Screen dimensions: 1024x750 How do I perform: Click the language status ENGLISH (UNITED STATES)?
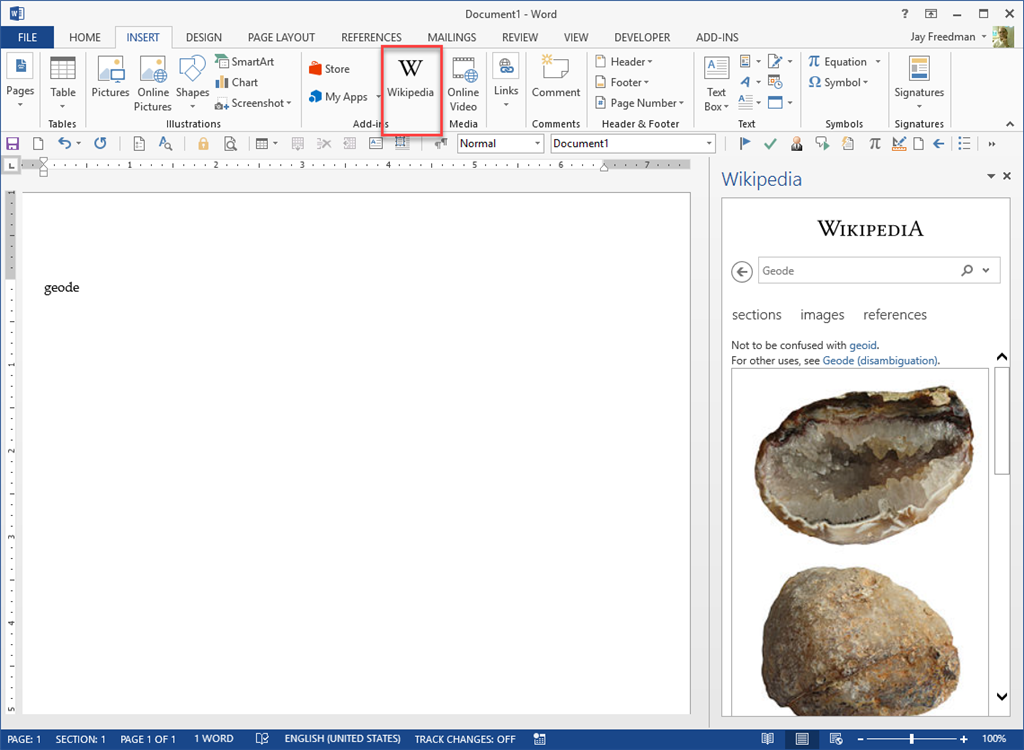point(342,739)
